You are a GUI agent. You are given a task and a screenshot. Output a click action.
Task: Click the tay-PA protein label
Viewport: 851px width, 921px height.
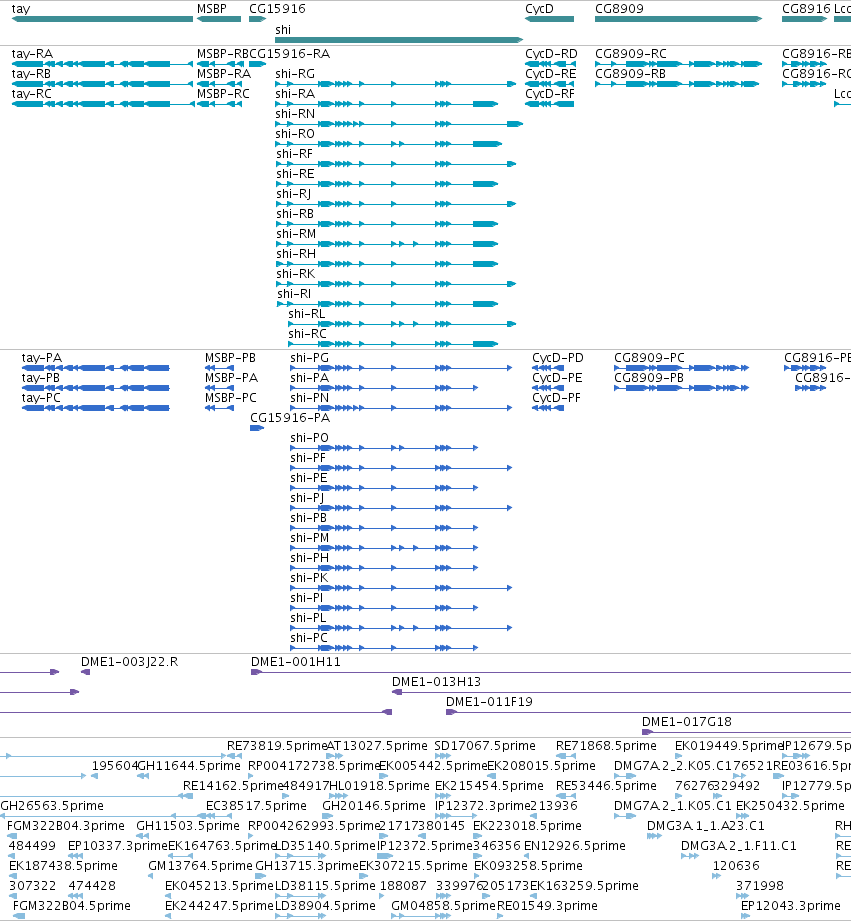41,358
